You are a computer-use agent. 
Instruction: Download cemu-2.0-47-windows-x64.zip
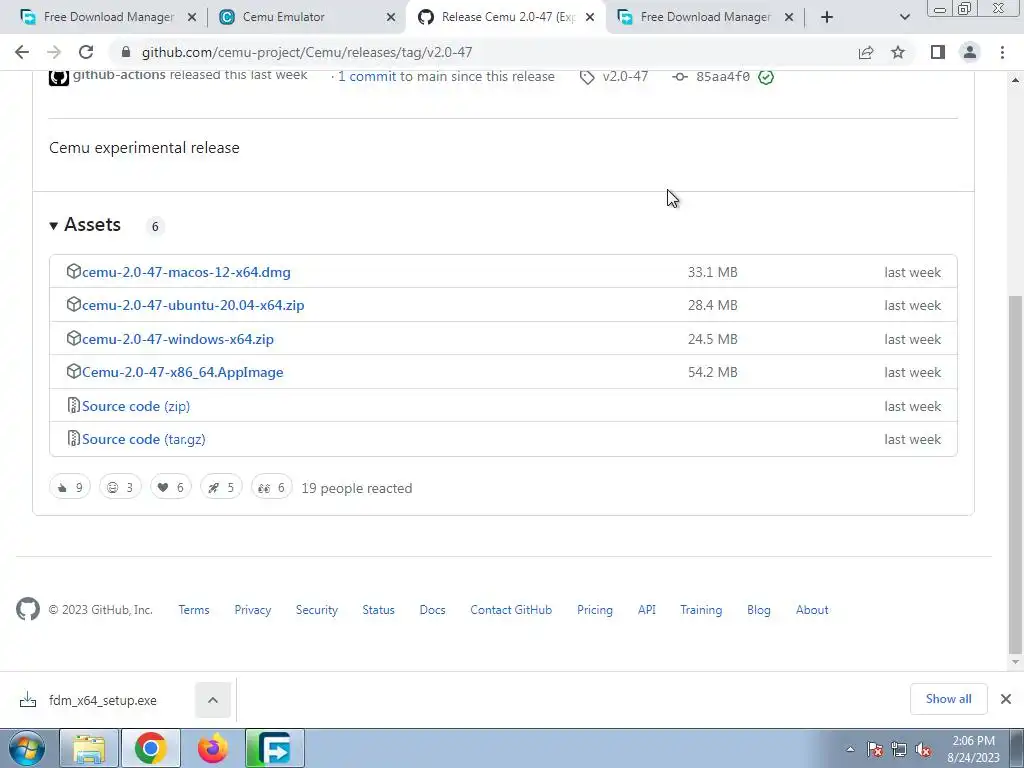[x=178, y=339]
